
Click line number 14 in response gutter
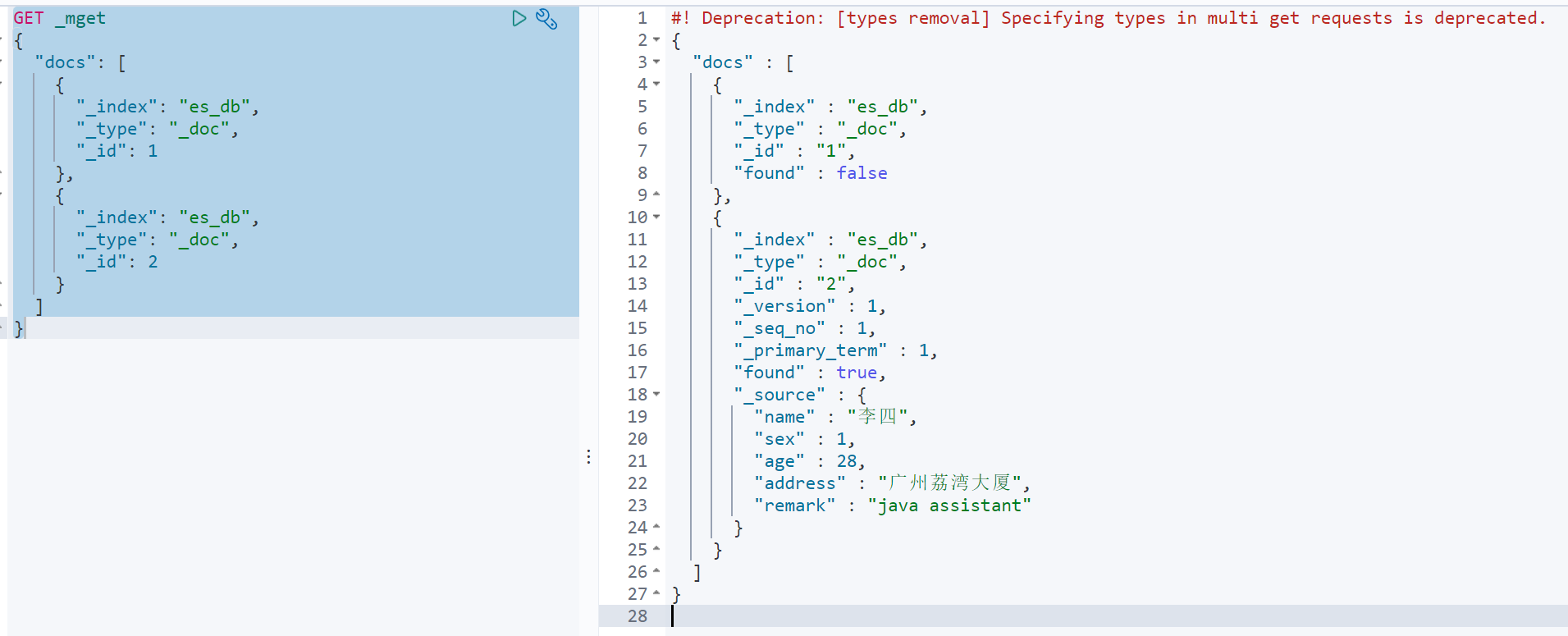(x=638, y=306)
